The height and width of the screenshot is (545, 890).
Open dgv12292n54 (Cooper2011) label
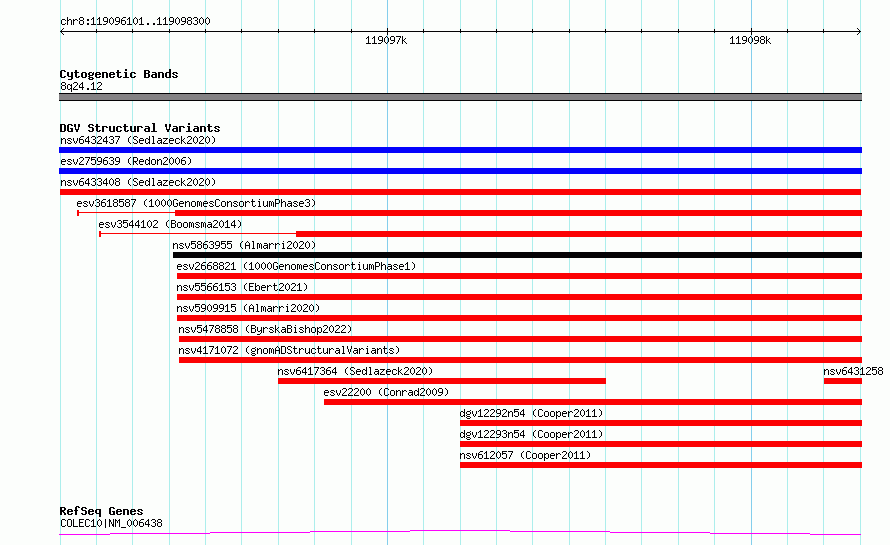(531, 413)
